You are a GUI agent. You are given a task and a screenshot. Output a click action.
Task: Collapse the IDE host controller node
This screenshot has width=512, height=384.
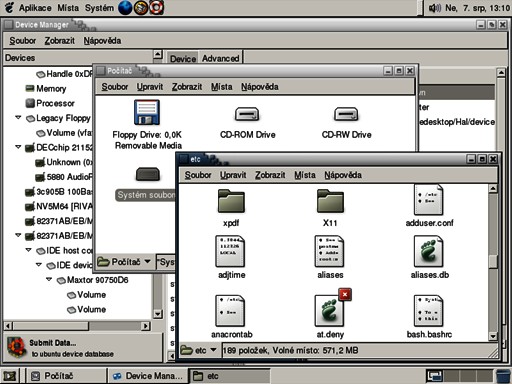click(x=29, y=250)
